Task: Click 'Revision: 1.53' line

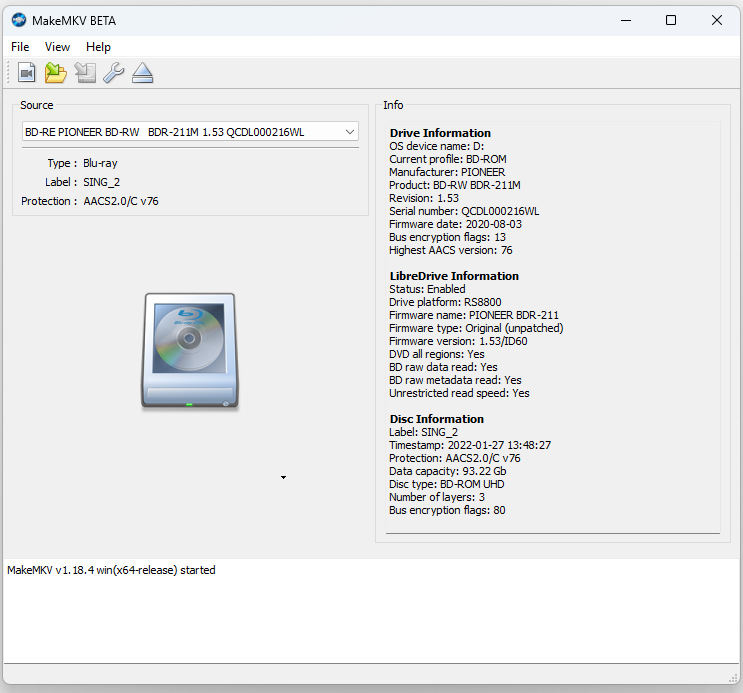Action: 424,198
